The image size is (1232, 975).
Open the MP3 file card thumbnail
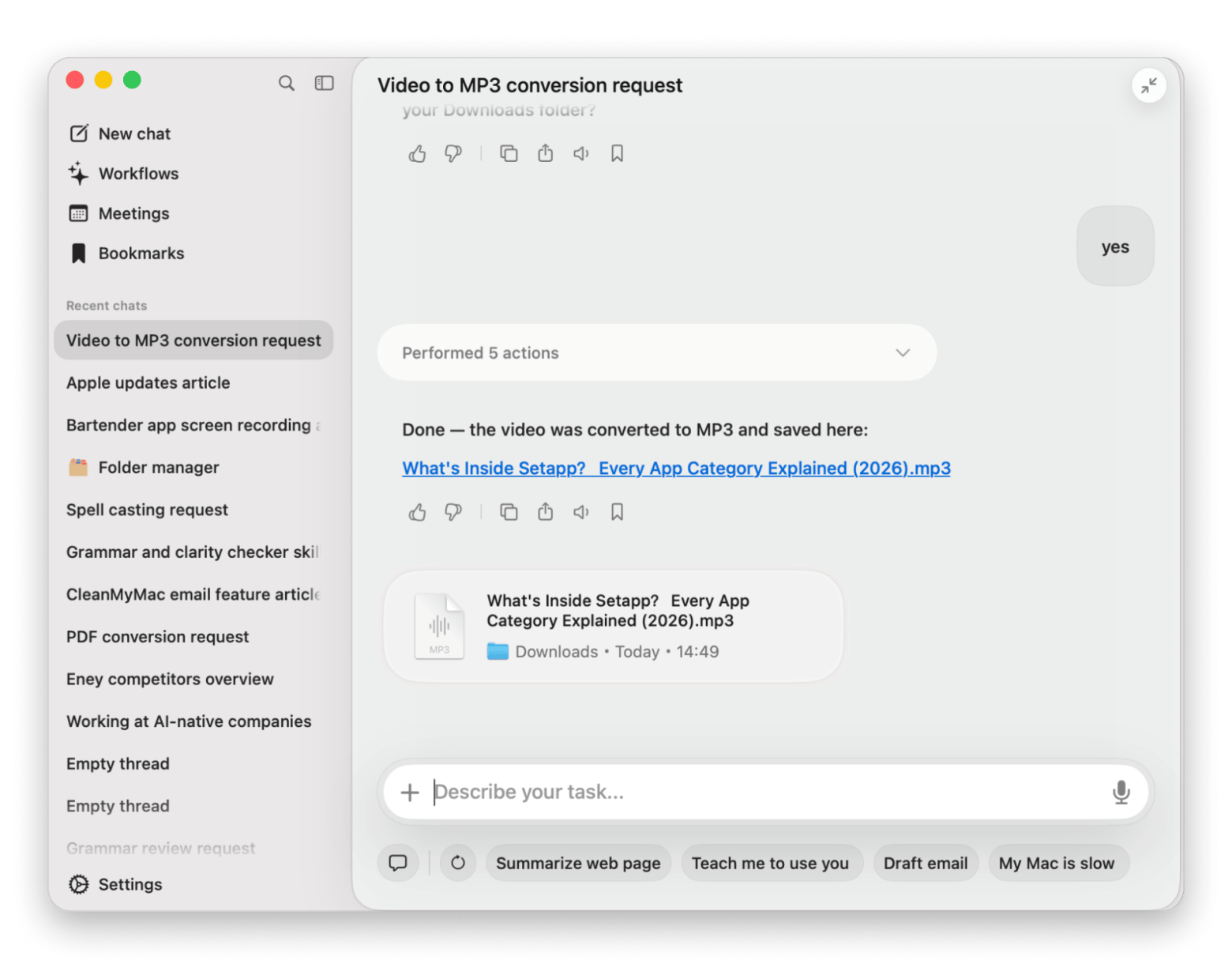pyautogui.click(x=439, y=626)
